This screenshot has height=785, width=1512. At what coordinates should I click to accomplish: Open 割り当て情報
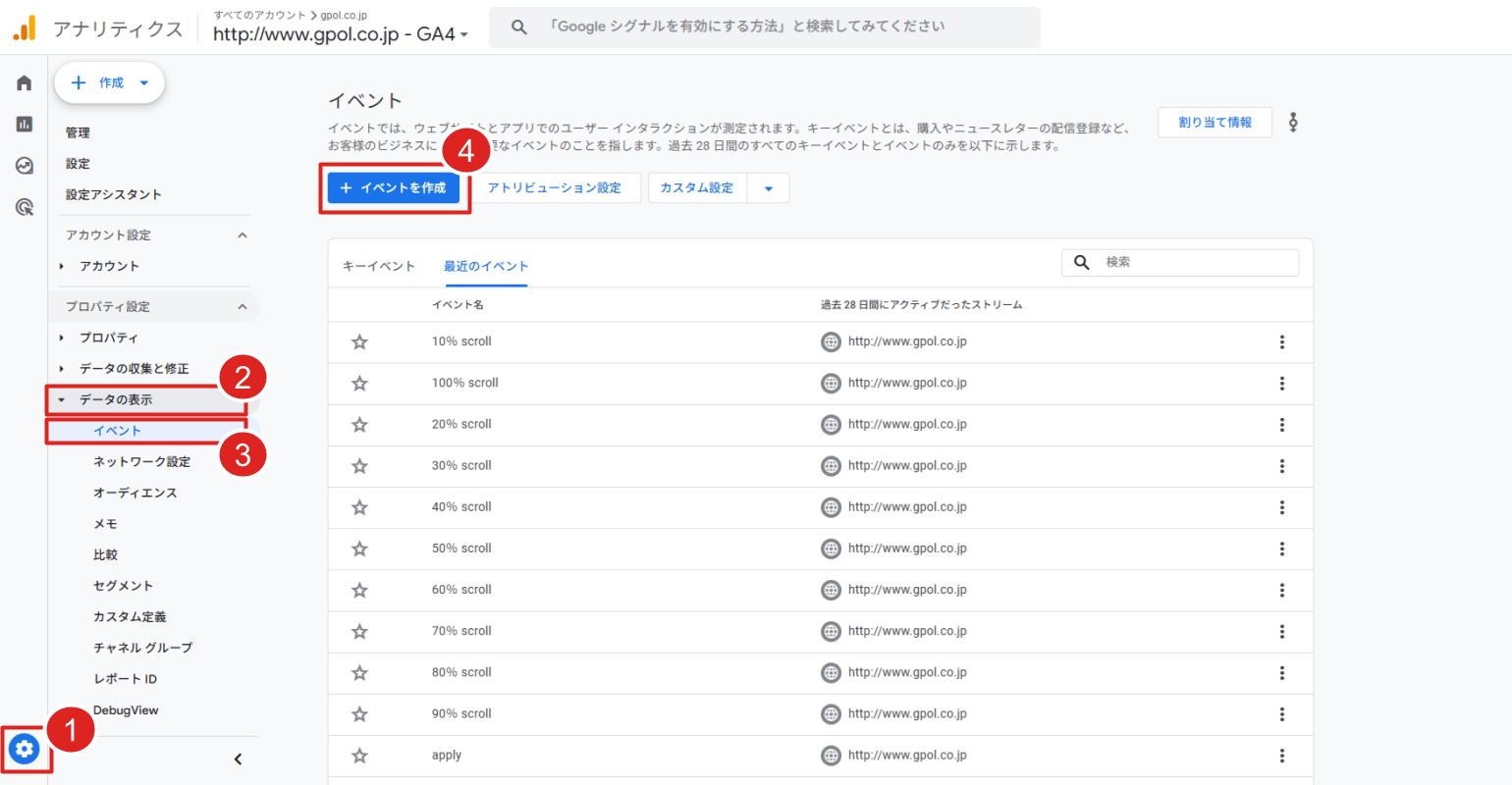coord(1215,122)
